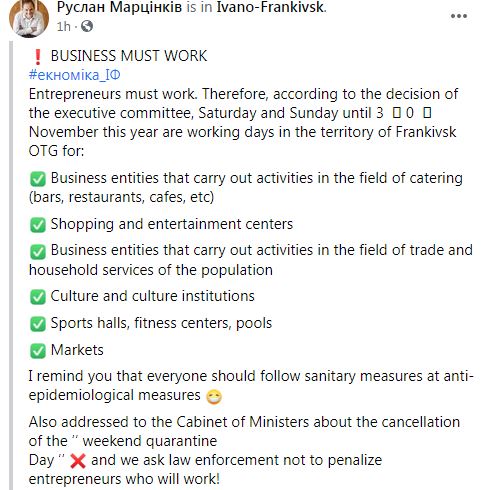Click the check mark next to Culture institutions
Viewport: 492px width, 490px height.
pos(38,297)
